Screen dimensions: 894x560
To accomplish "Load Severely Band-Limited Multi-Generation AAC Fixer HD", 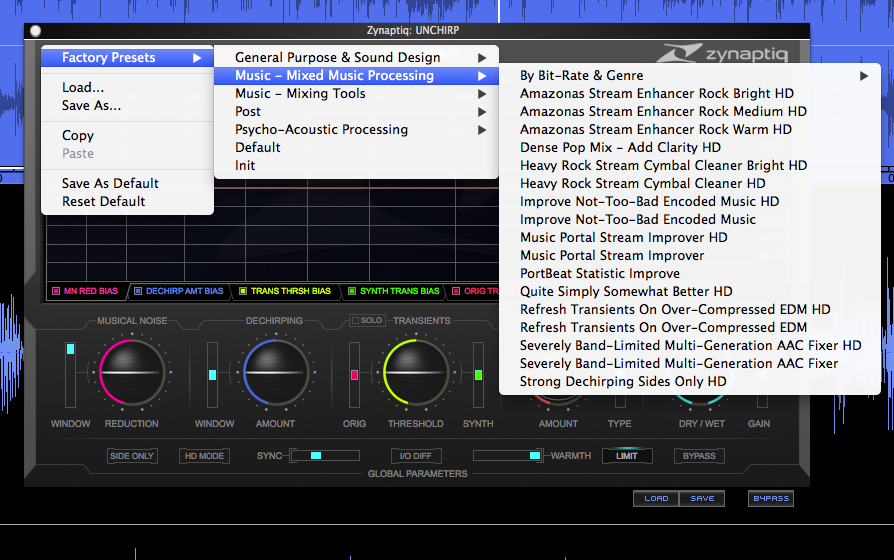I will tap(690, 346).
